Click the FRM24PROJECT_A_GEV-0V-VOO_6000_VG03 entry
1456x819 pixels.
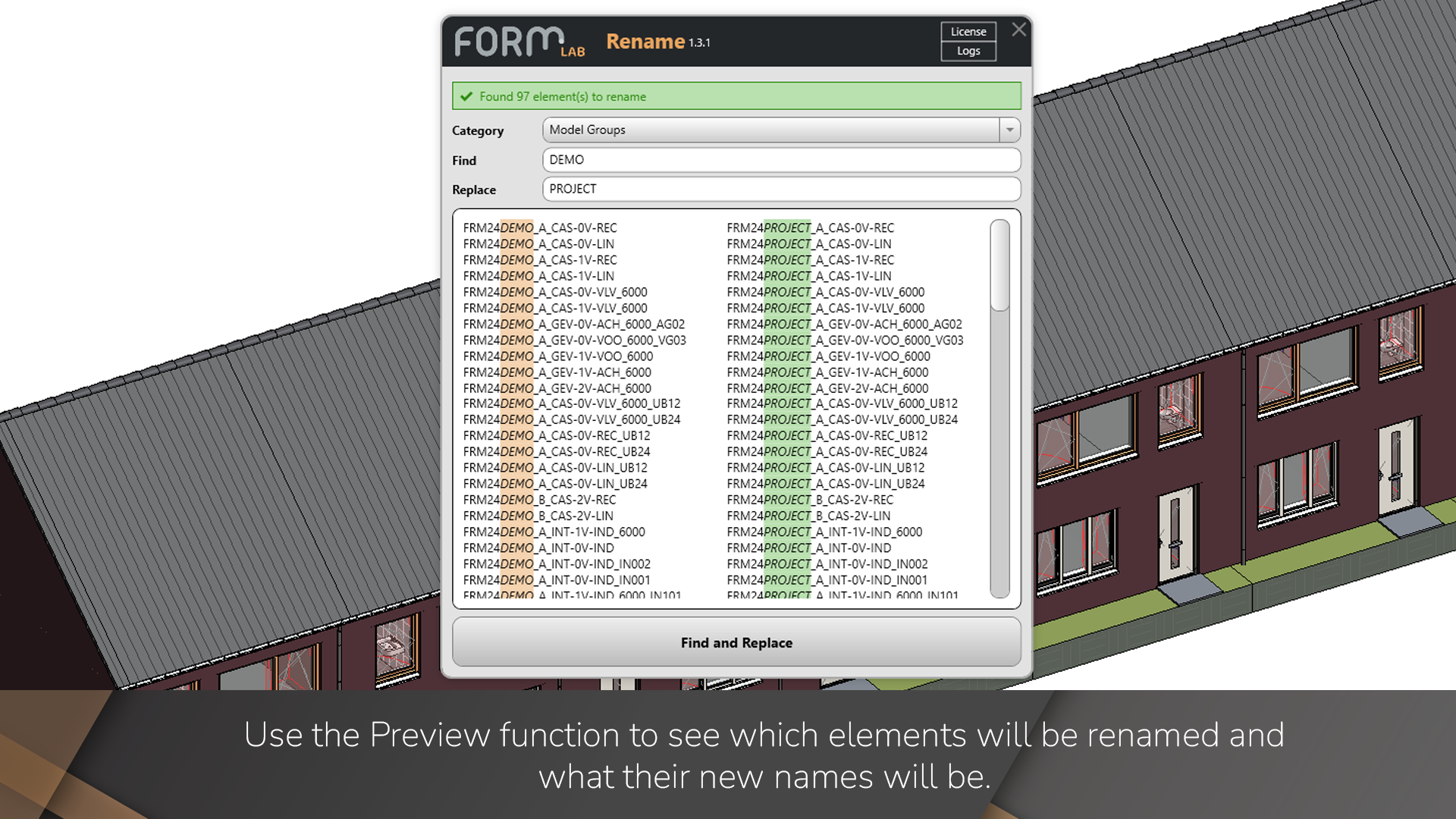[x=845, y=340]
